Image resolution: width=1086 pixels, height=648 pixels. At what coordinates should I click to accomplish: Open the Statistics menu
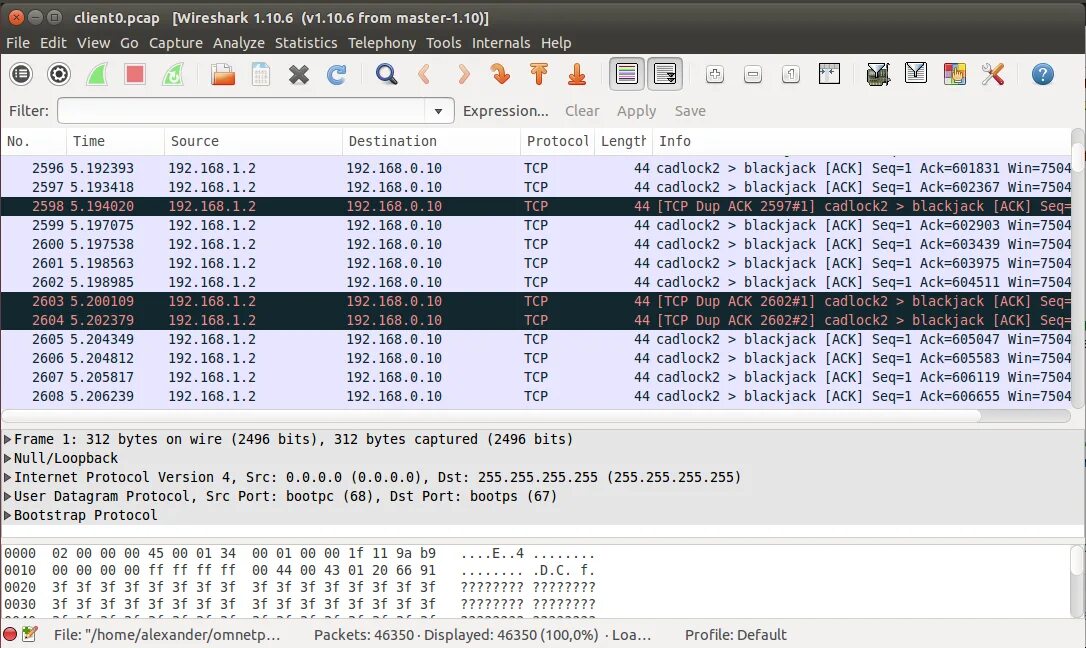[x=306, y=43]
